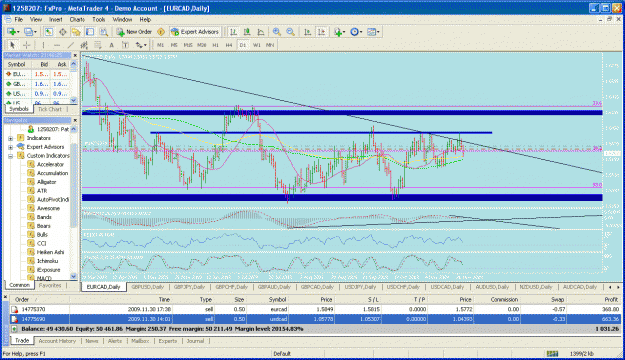Image resolution: width=625 pixels, height=360 pixels.
Task: Switch to line chart display
Action: point(261,32)
